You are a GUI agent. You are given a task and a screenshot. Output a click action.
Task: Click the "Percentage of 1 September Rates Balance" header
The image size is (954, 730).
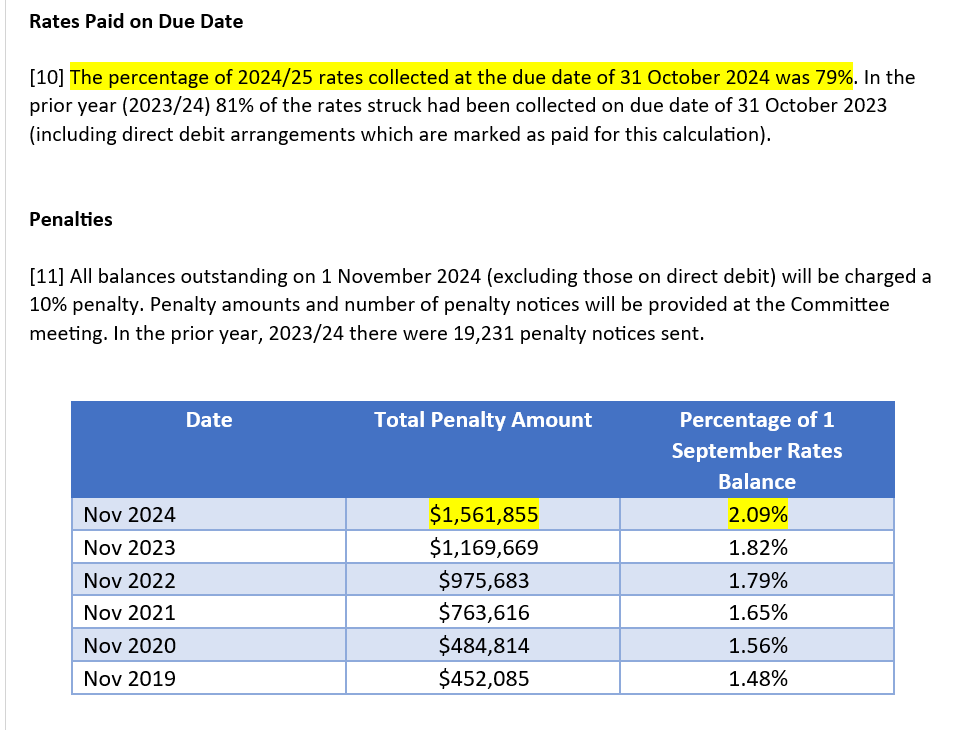click(756, 450)
